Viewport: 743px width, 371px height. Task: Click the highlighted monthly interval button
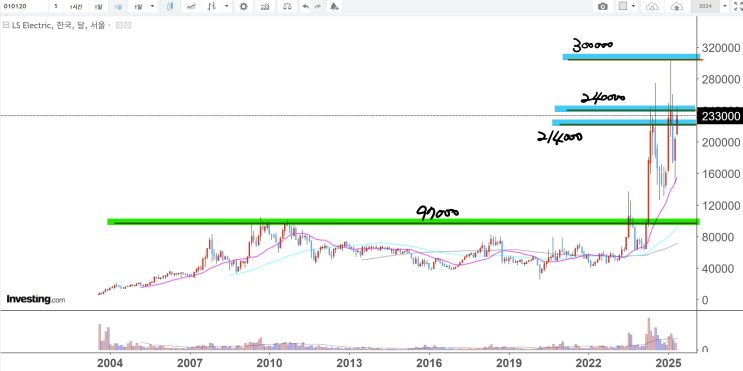pos(118,6)
